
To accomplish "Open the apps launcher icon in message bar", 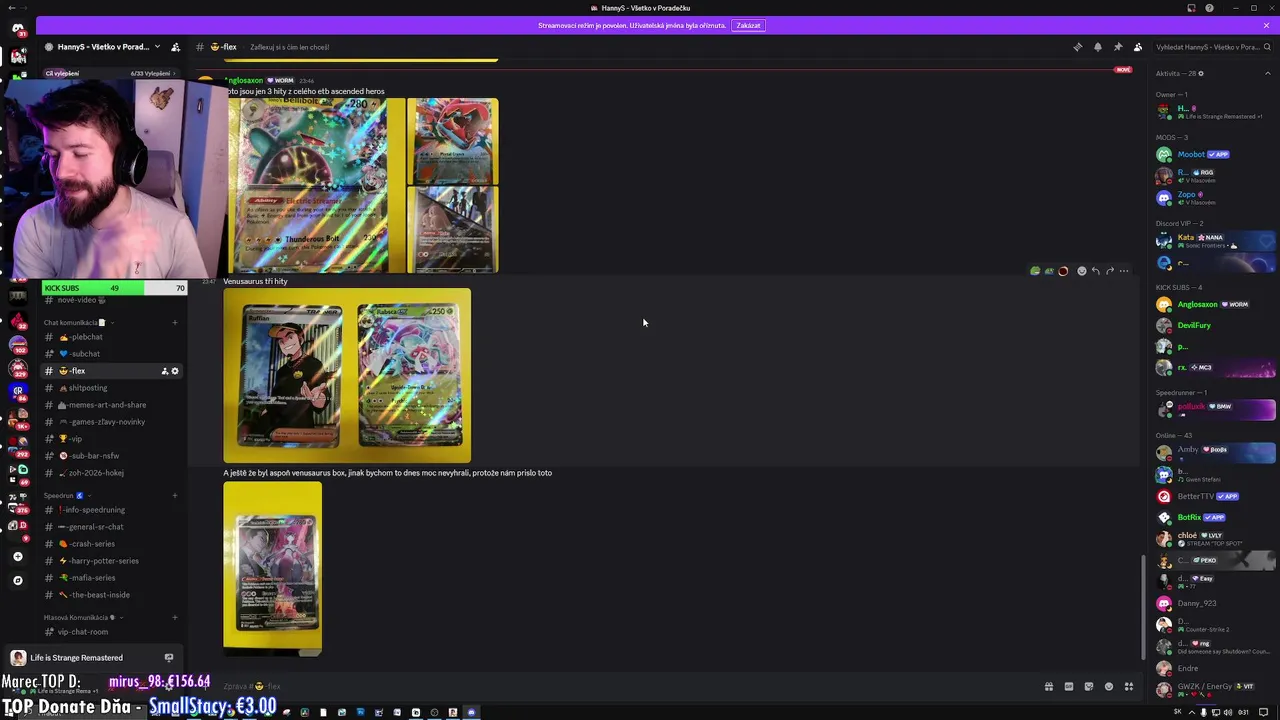I will pyautogui.click(x=1129, y=687).
